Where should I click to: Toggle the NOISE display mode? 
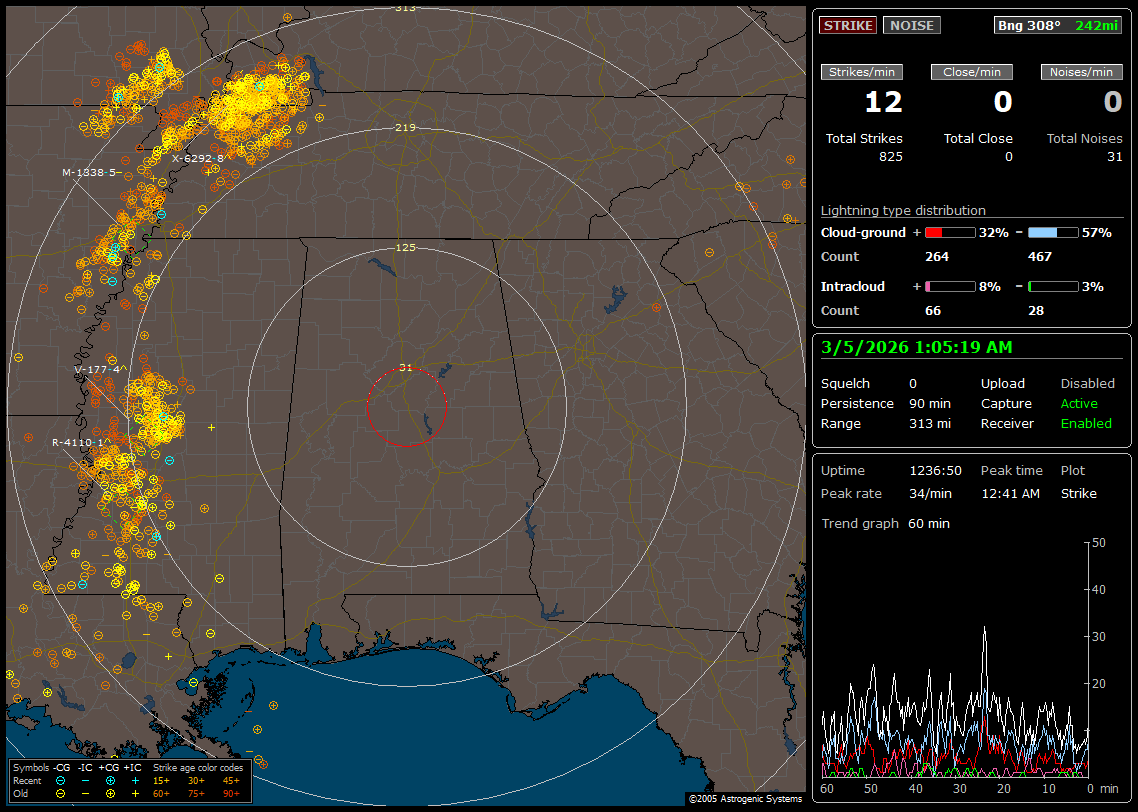(911, 25)
